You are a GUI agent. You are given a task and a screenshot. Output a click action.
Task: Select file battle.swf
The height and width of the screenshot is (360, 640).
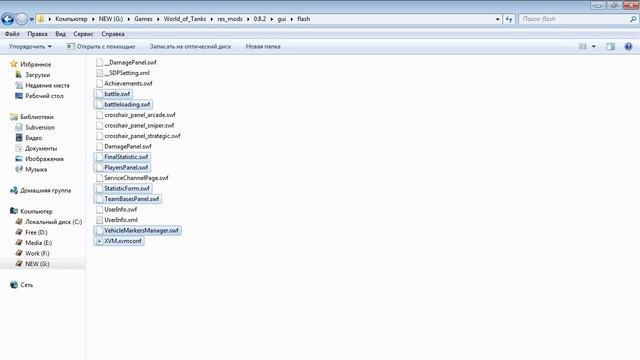coord(113,94)
